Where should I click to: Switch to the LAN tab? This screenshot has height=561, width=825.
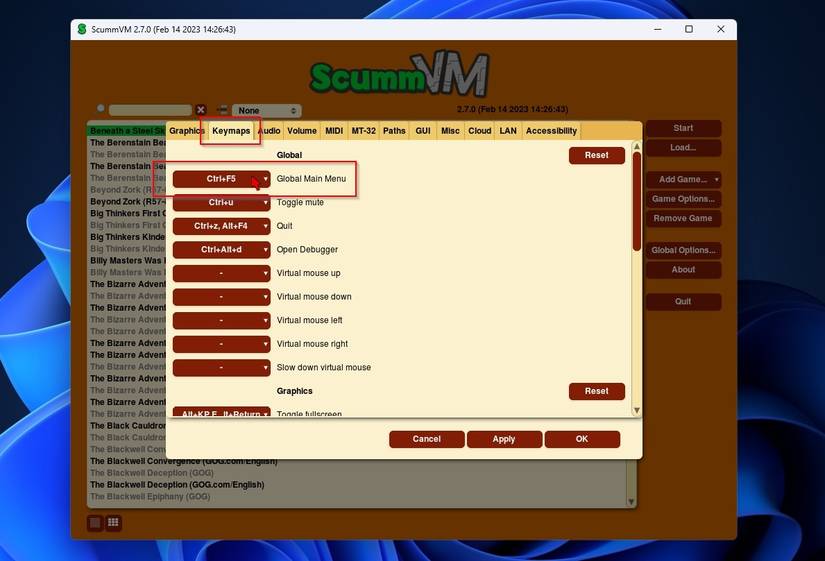508,131
